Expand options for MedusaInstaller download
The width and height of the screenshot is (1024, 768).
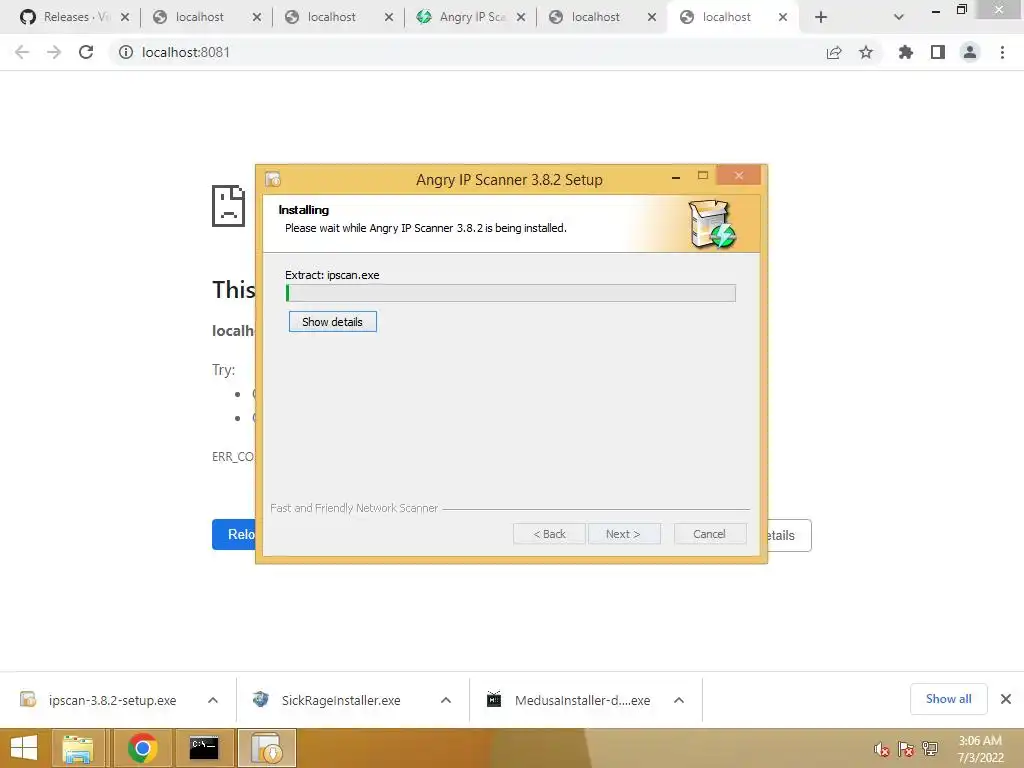(679, 700)
